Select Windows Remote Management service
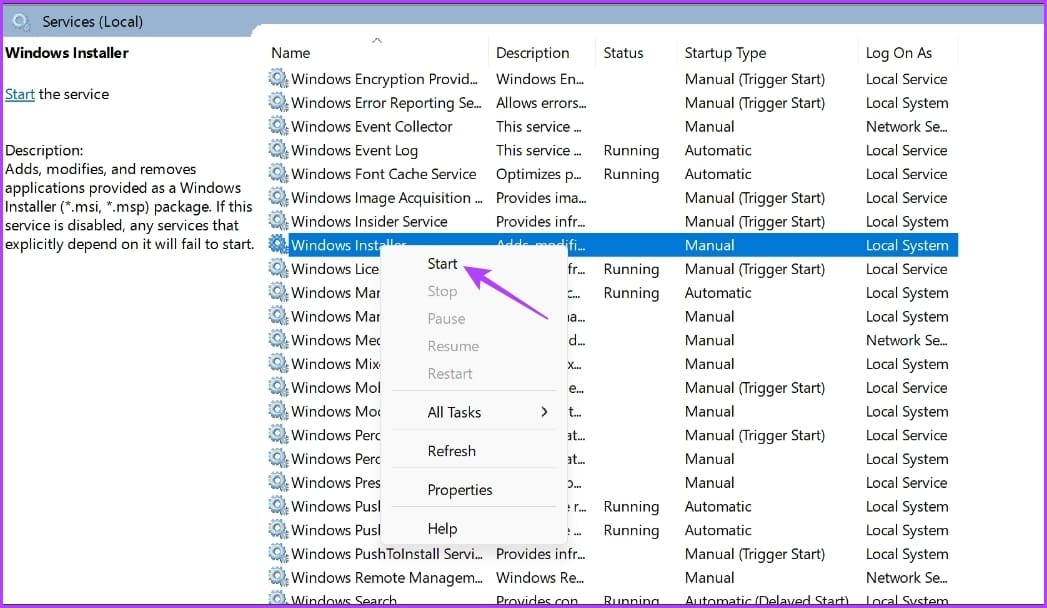 pos(612,577)
